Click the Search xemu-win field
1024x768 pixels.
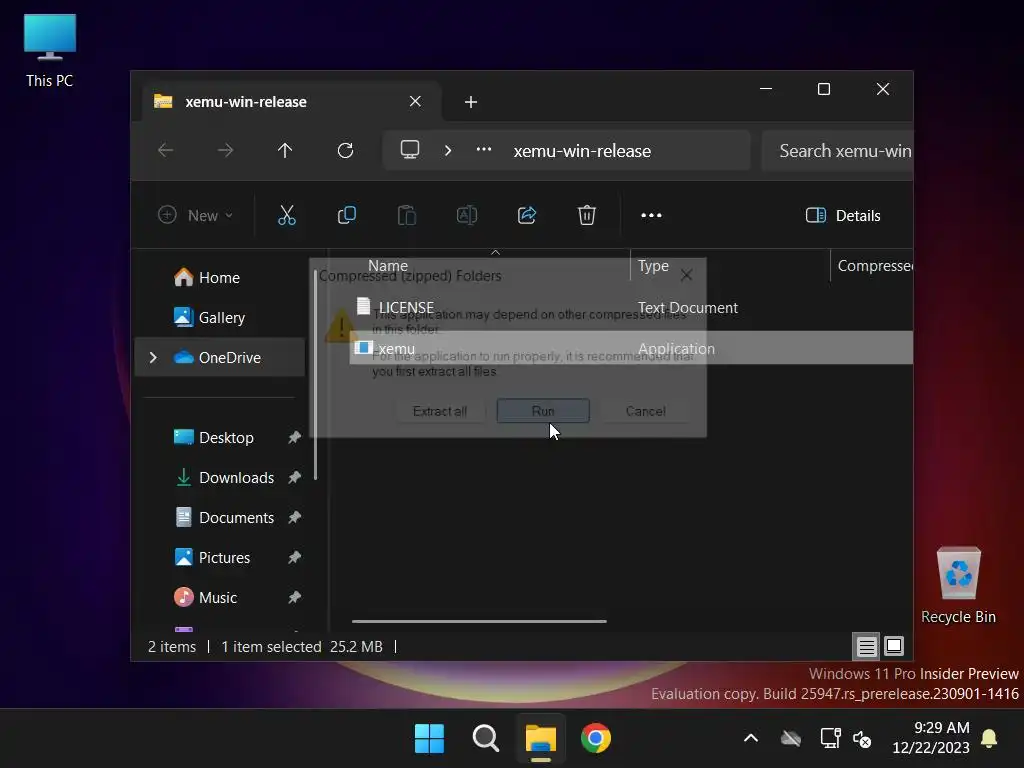point(837,151)
